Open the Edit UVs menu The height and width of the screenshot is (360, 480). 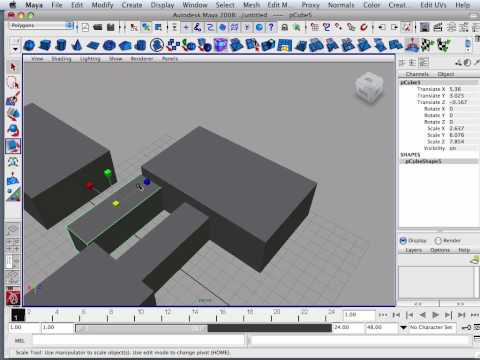click(433, 5)
